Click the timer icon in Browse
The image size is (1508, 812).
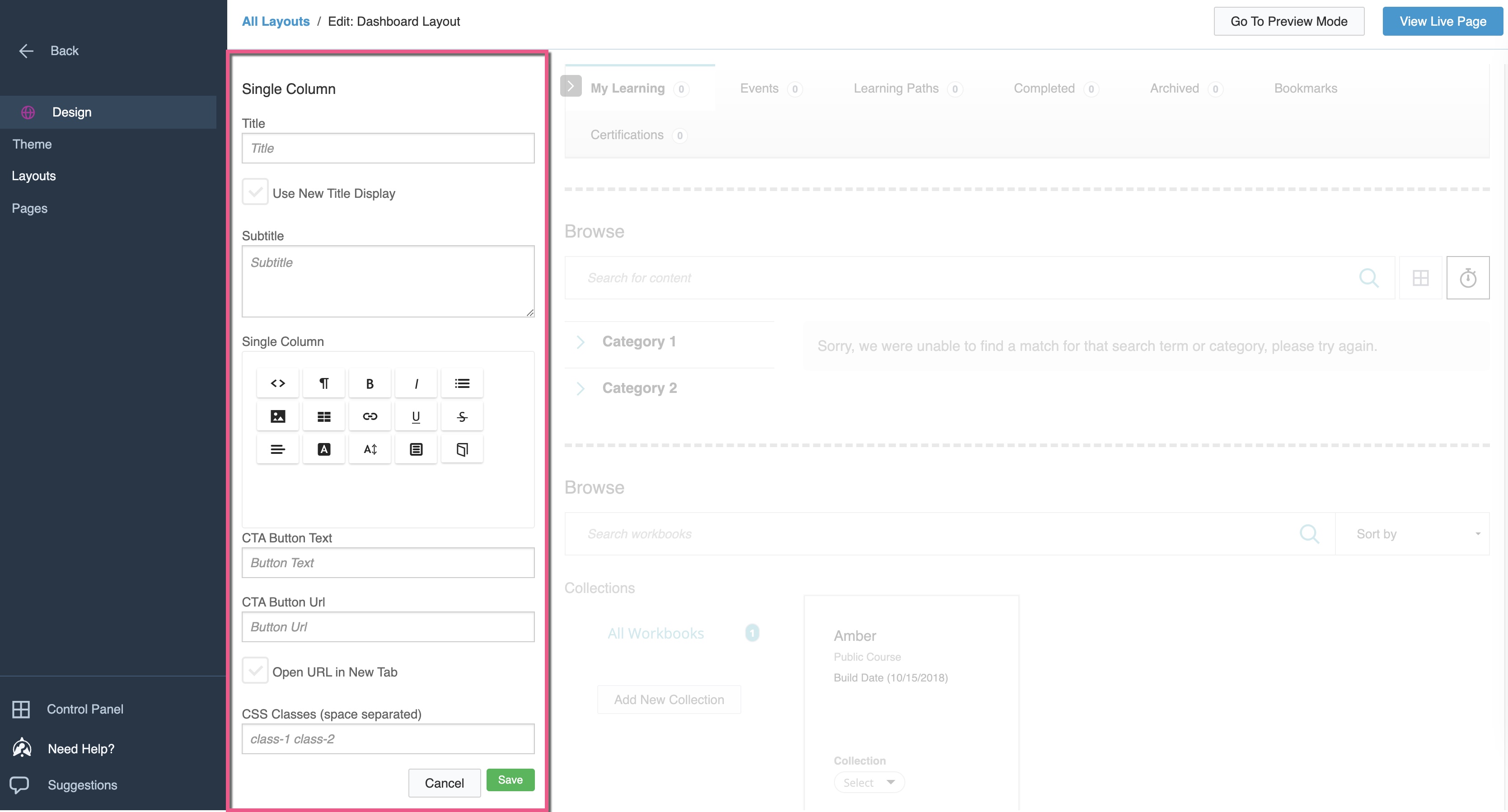[1468, 277]
